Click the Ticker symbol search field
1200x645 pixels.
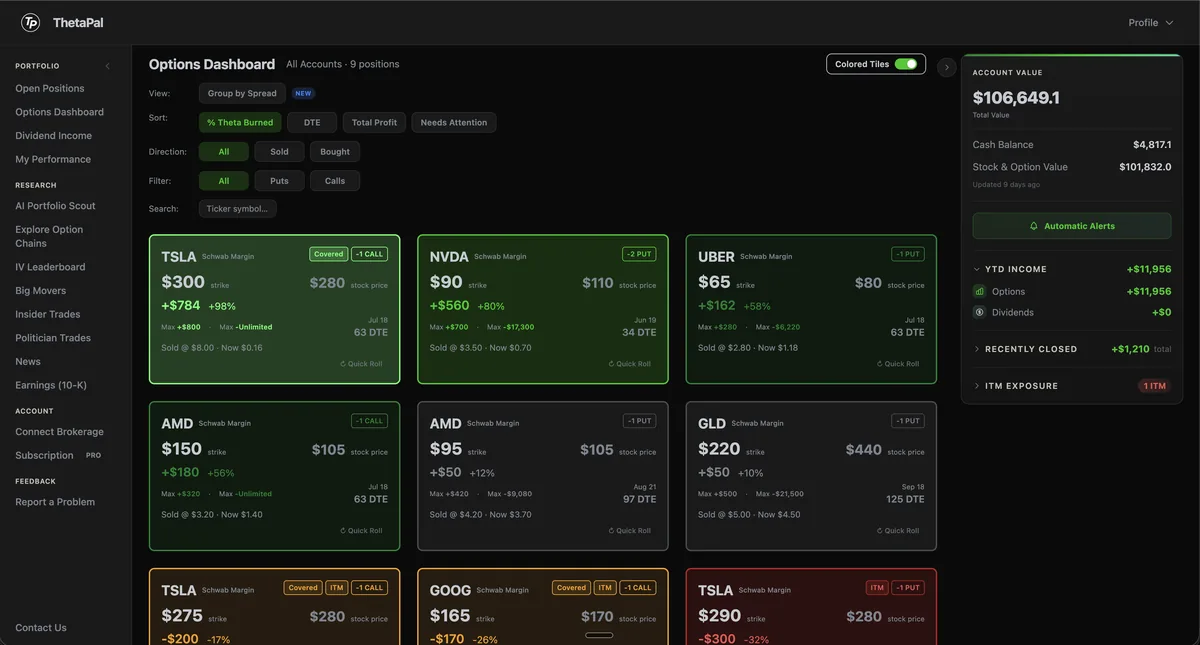pyautogui.click(x=238, y=209)
